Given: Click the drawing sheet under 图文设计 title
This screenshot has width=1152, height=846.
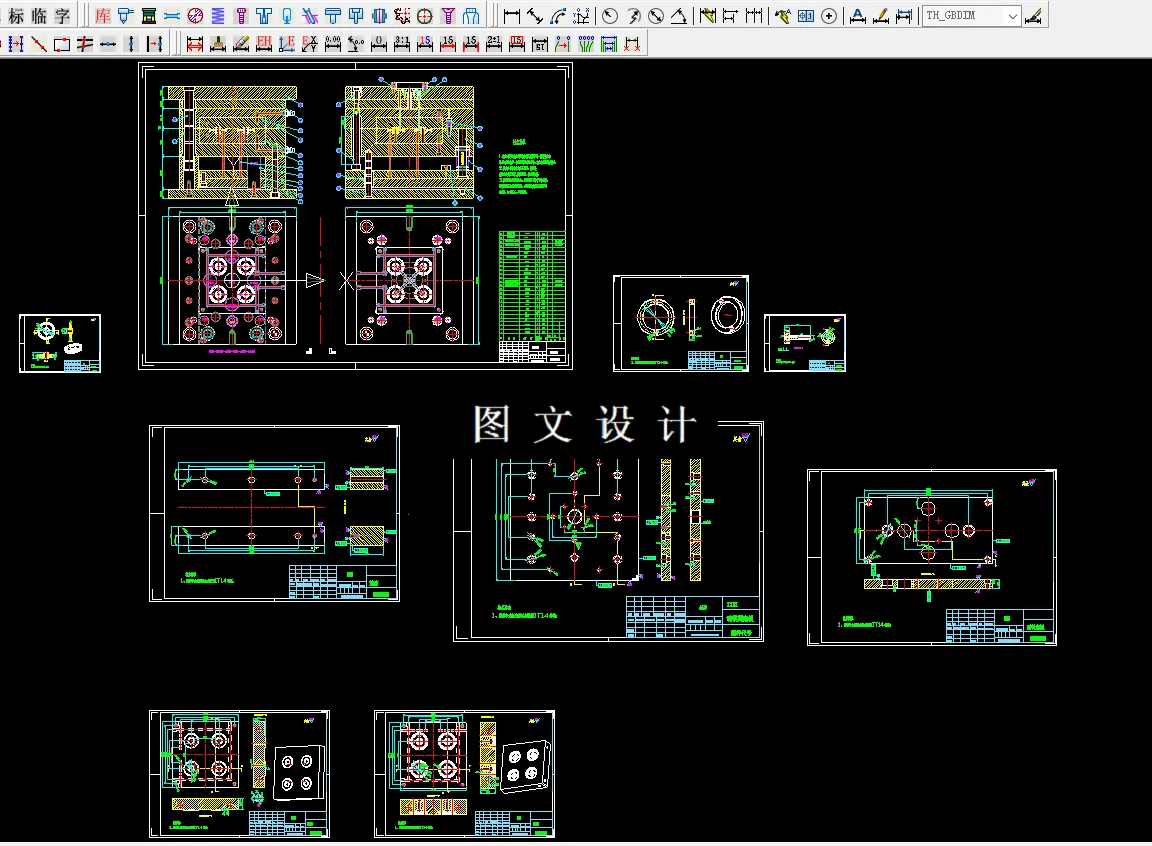Looking at the screenshot, I should pyautogui.click(x=608, y=532).
